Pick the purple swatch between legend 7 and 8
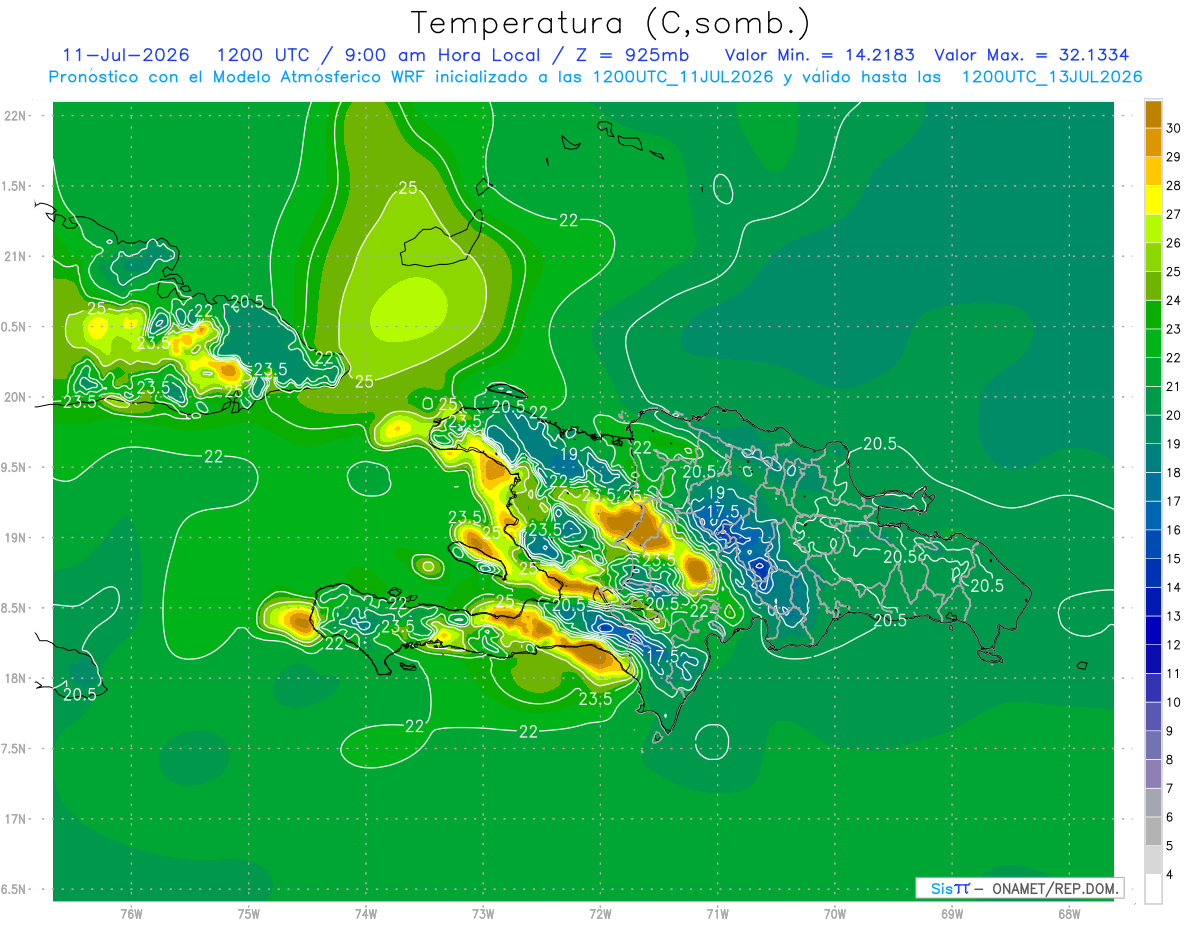1200x927 pixels. (1153, 774)
